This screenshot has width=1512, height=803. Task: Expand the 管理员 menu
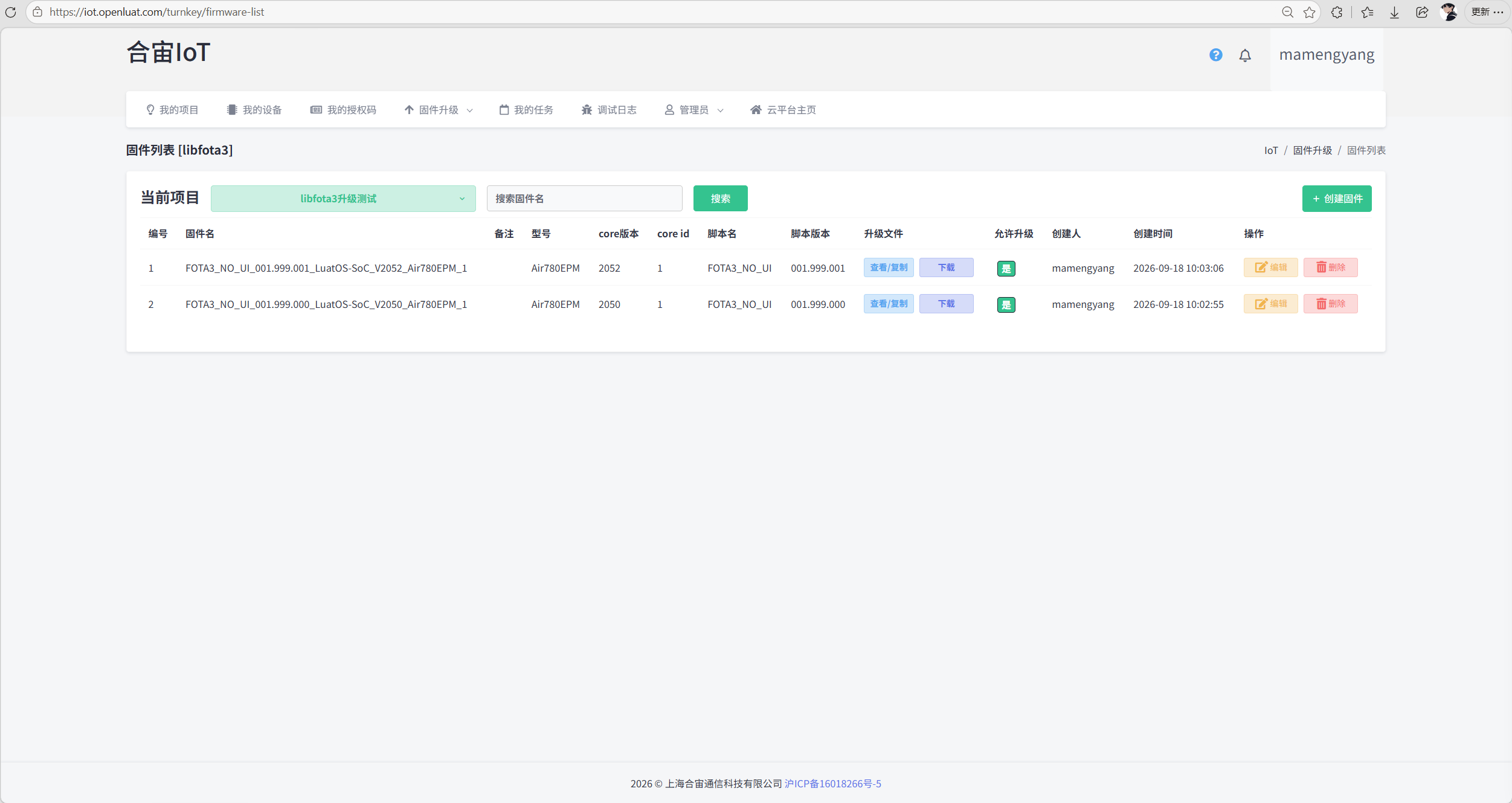click(694, 110)
